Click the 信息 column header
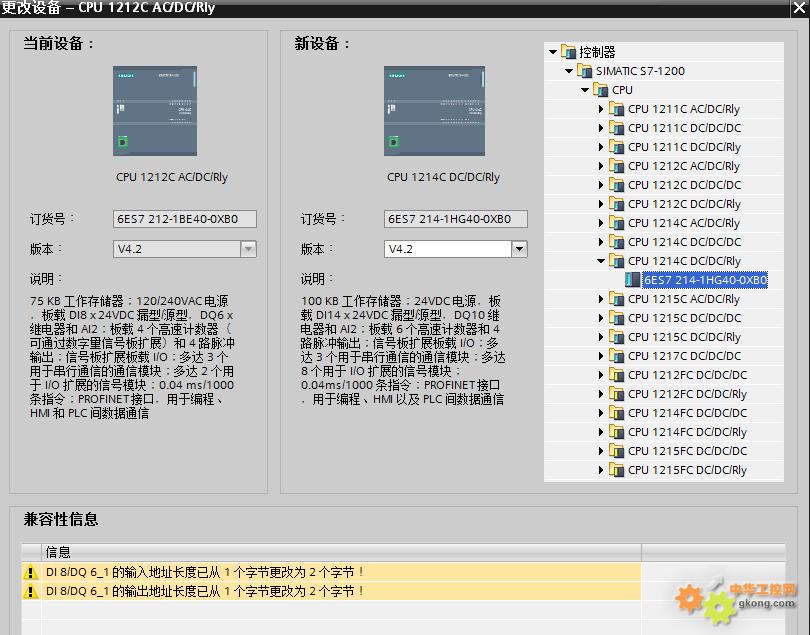Viewport: 810px width, 635px height. point(341,552)
